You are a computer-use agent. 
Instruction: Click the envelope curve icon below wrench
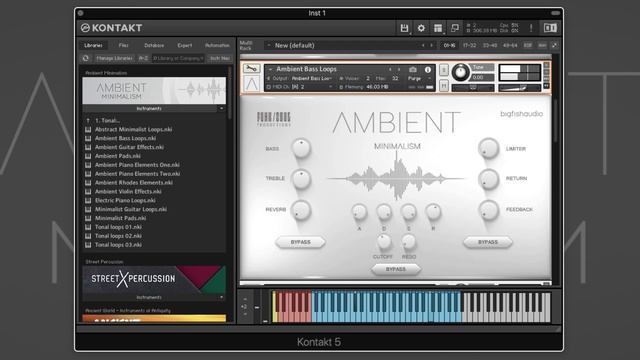click(251, 84)
